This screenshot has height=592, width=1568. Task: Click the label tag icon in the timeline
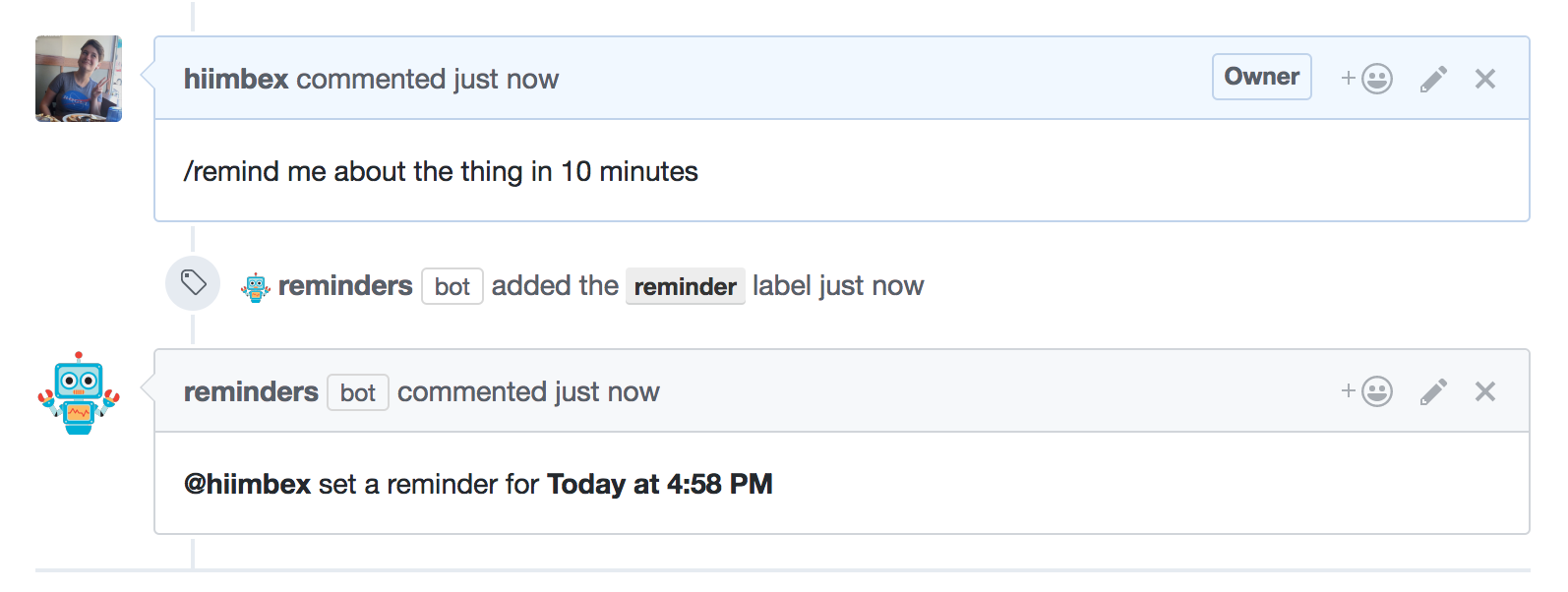[193, 283]
